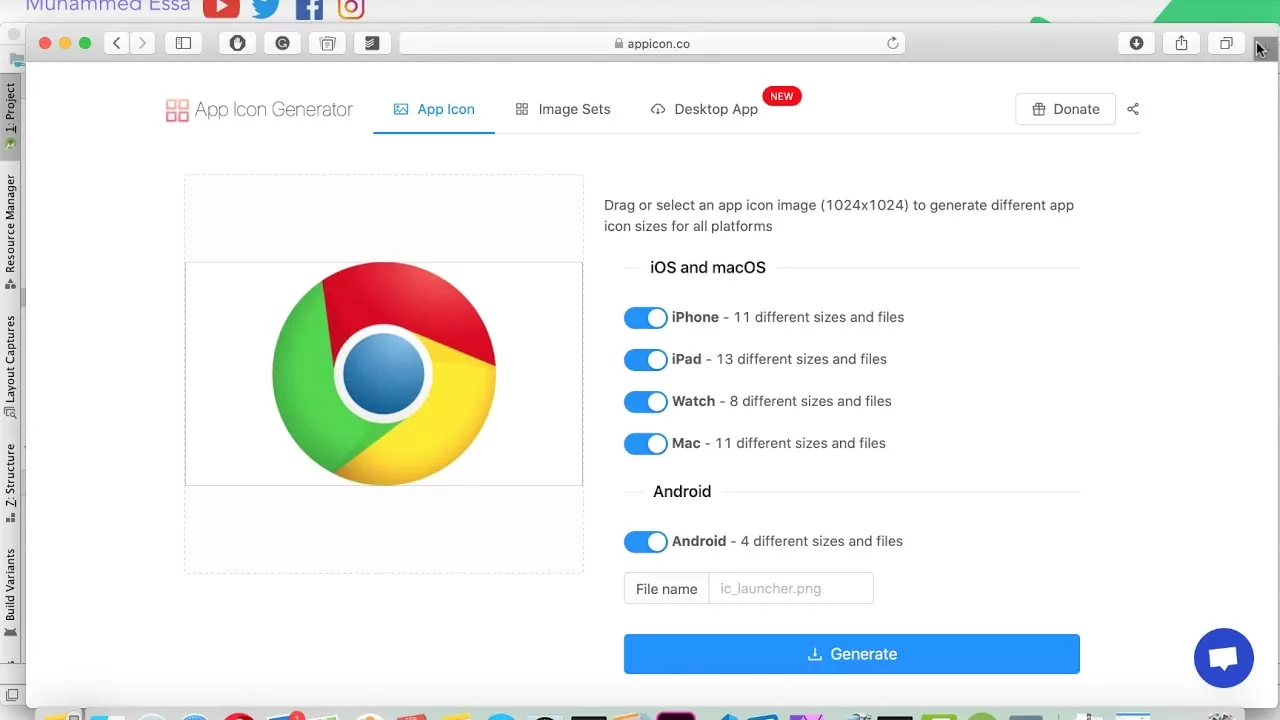The height and width of the screenshot is (720, 1280).
Task: Click the ic_launcher.png file name field
Action: (791, 589)
